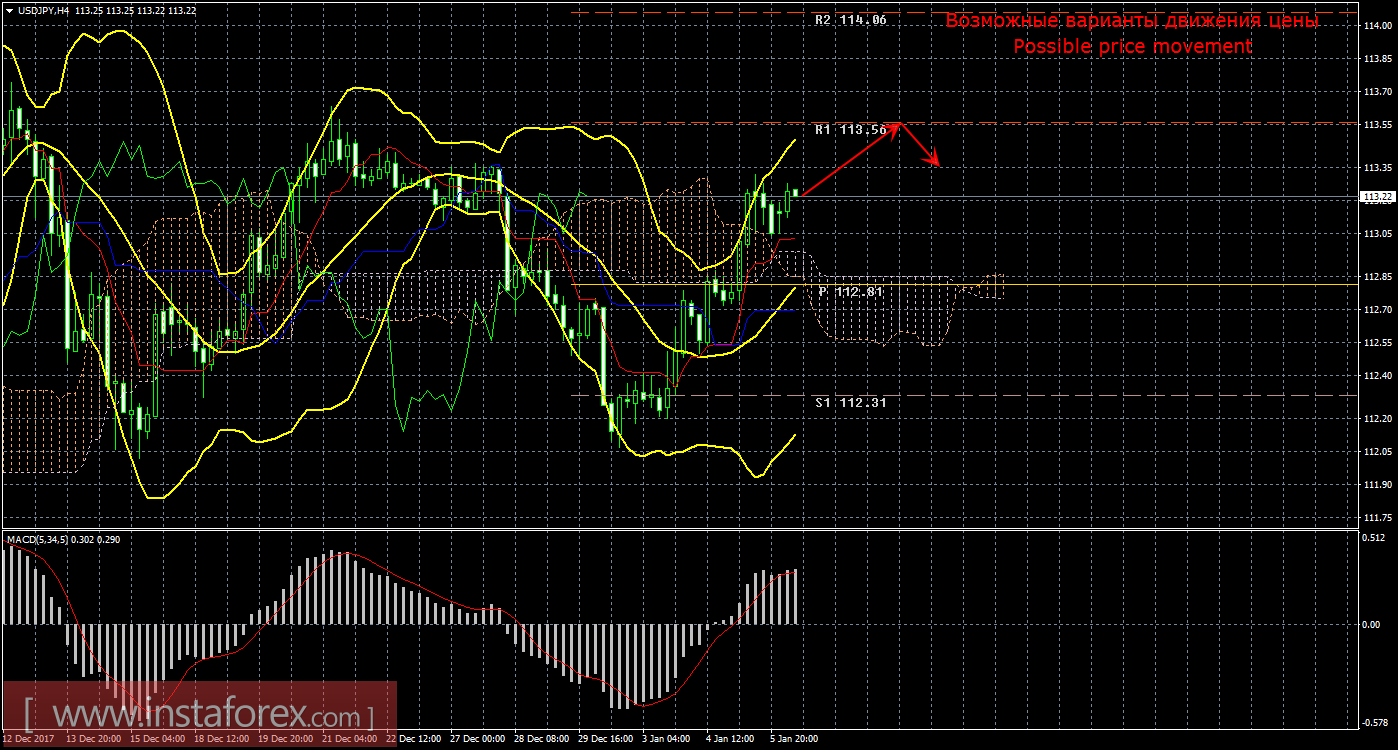
Task: Select the R2 114.06 resistance label
Action: point(851,20)
